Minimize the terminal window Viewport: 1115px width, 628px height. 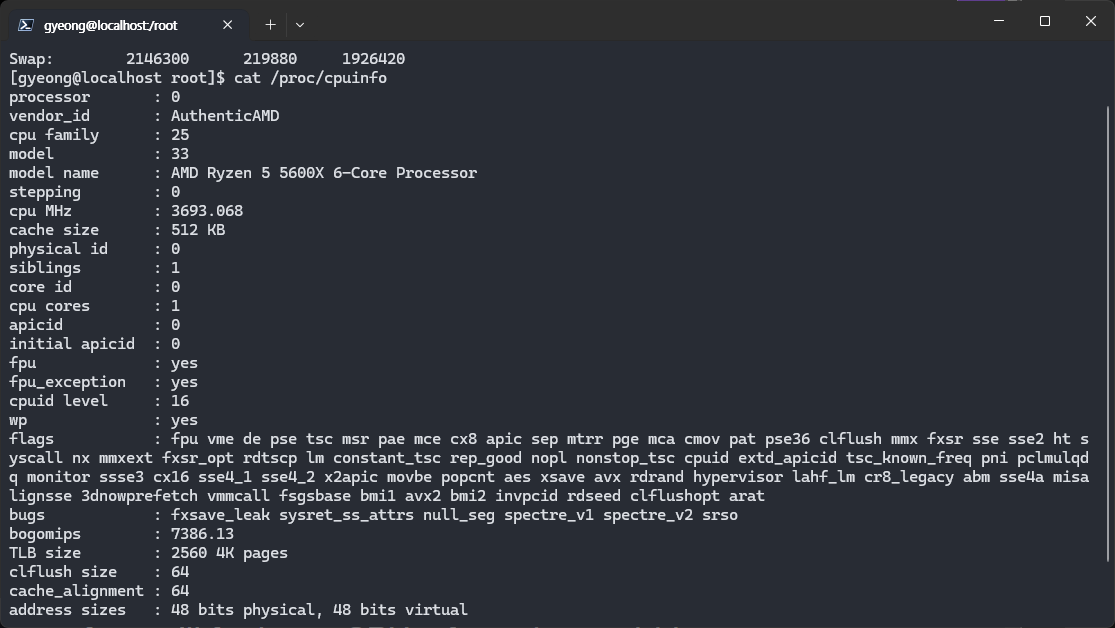coord(998,21)
